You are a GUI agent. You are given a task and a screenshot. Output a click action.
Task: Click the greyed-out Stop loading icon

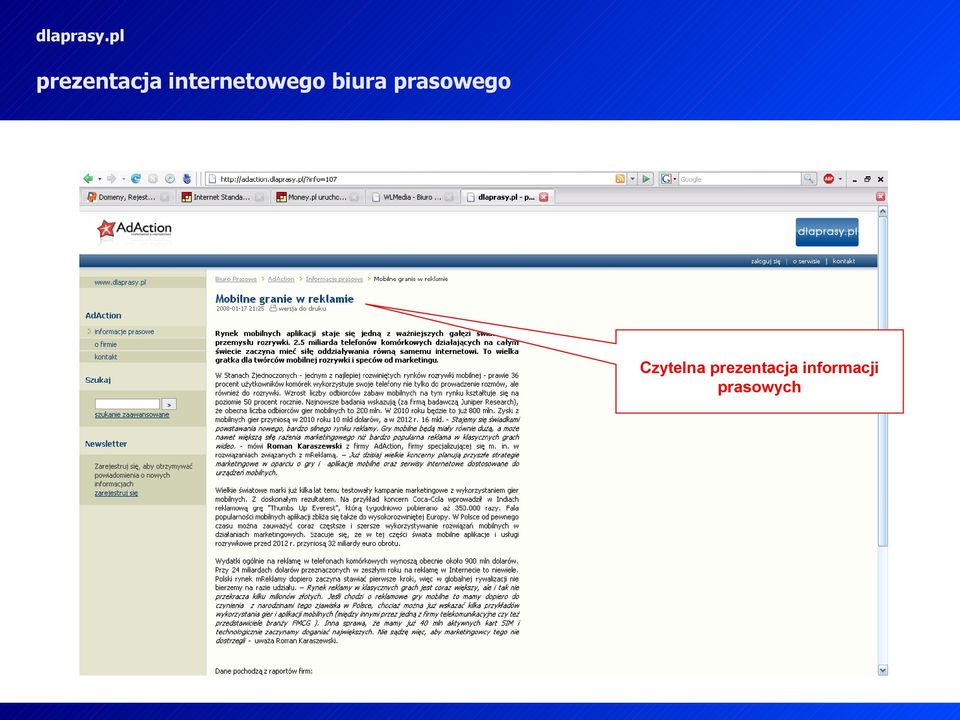153,179
